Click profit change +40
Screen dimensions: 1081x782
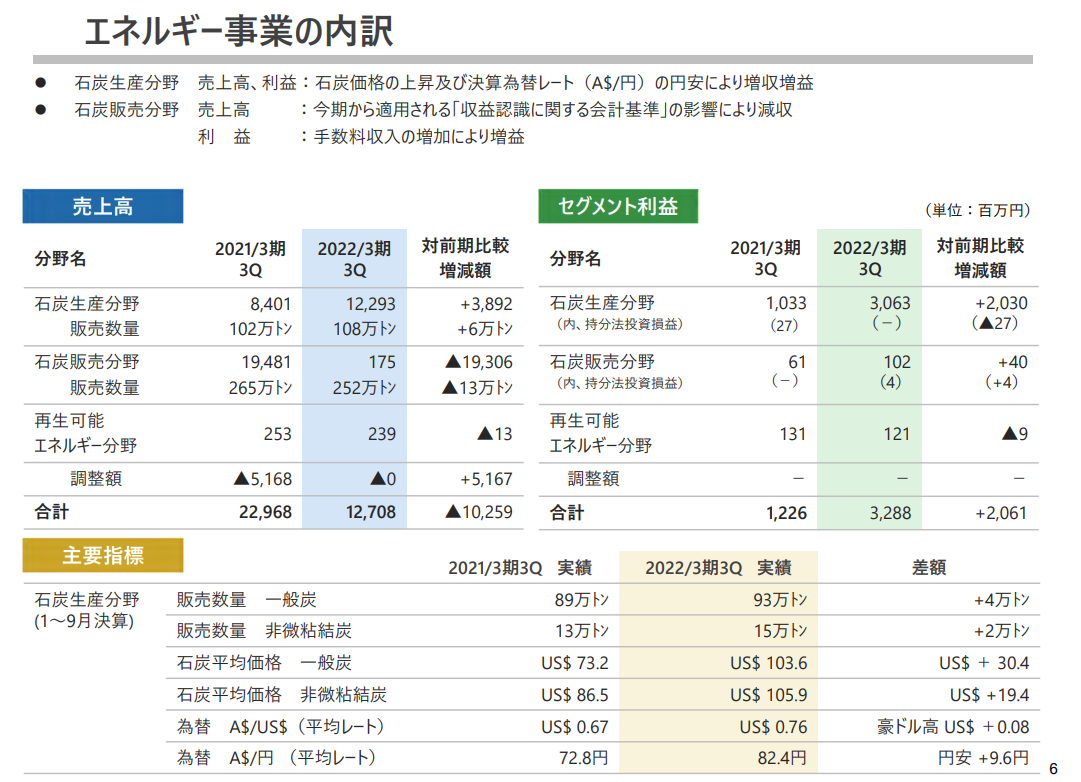1013,362
